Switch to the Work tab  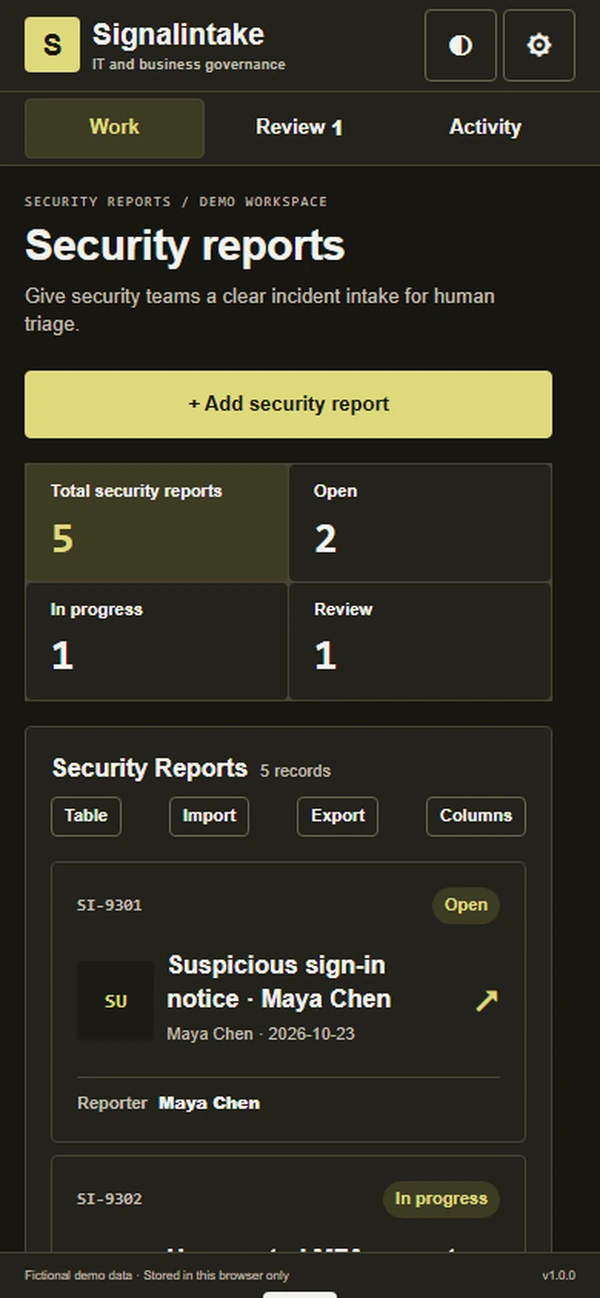click(x=114, y=127)
